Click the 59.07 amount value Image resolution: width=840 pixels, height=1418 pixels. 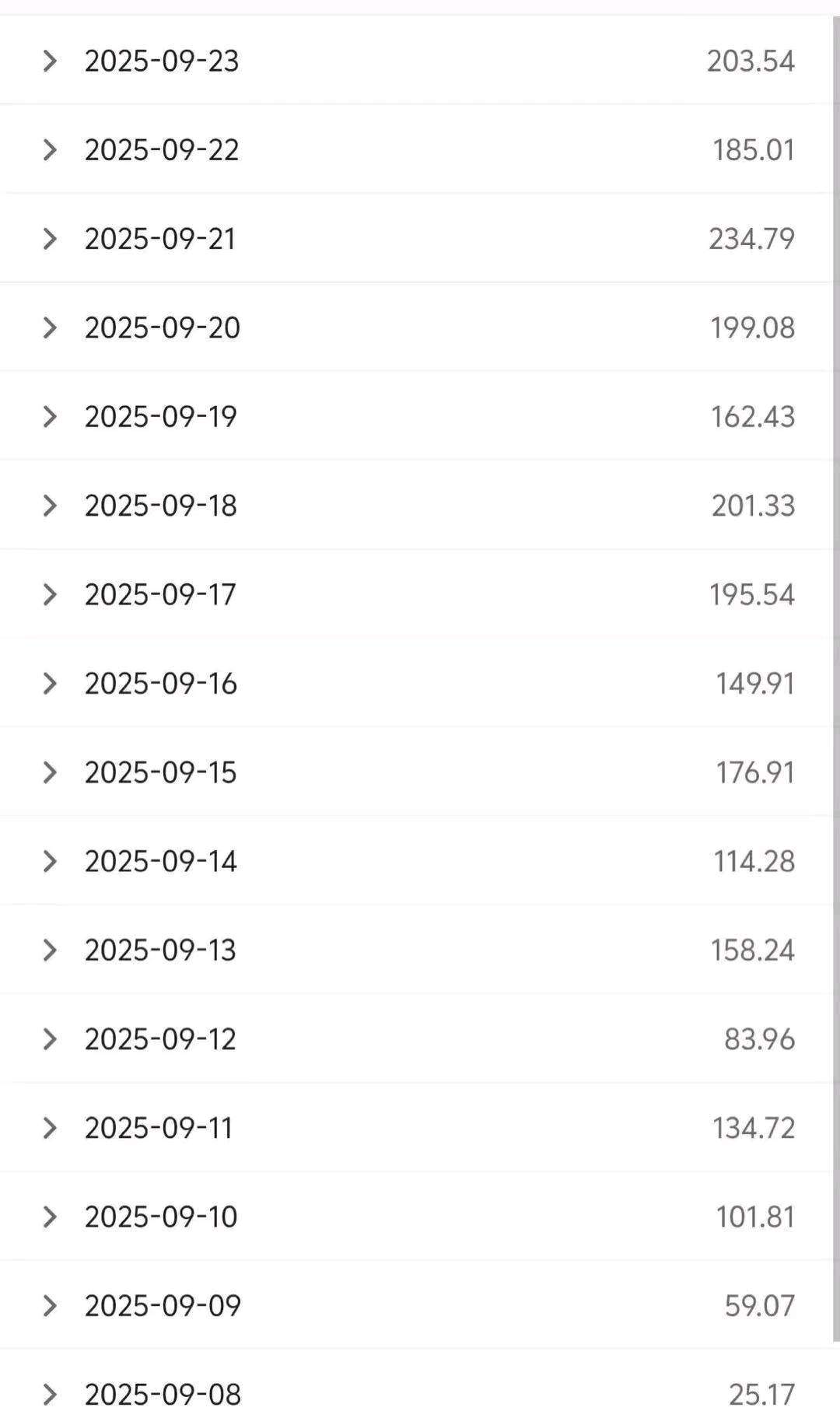tap(759, 1305)
